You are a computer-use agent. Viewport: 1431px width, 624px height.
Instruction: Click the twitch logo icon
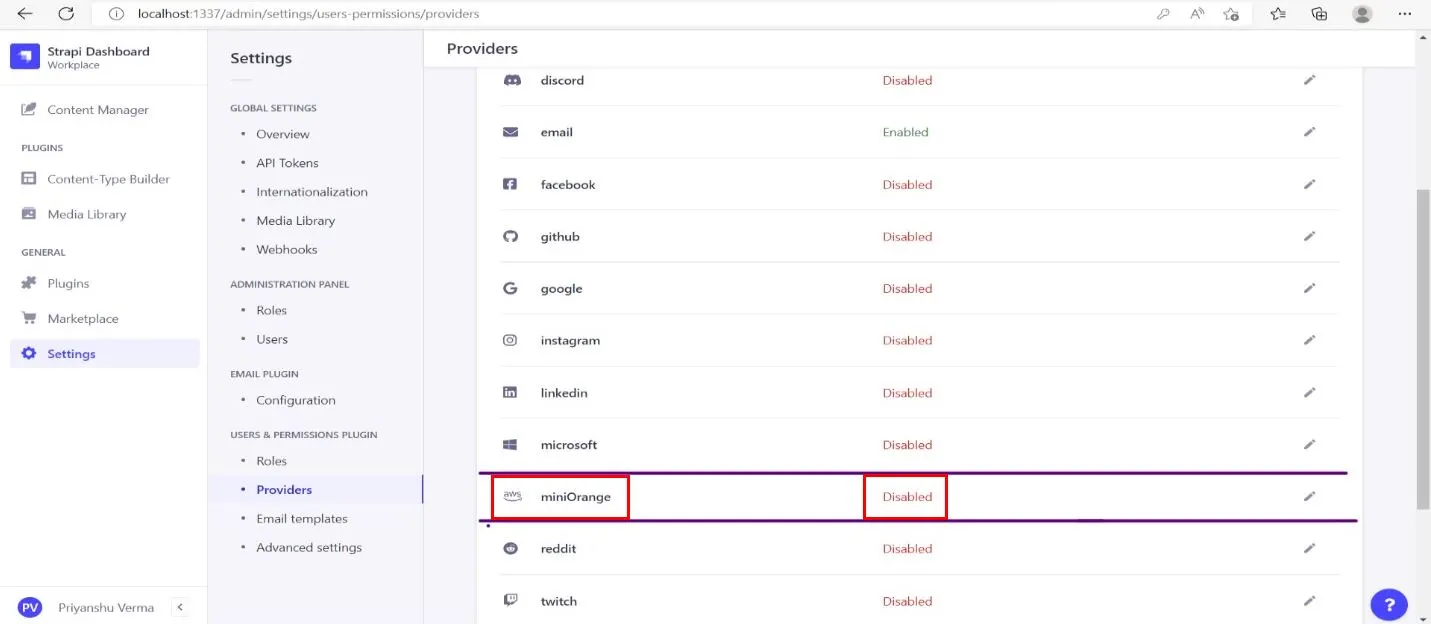click(510, 601)
